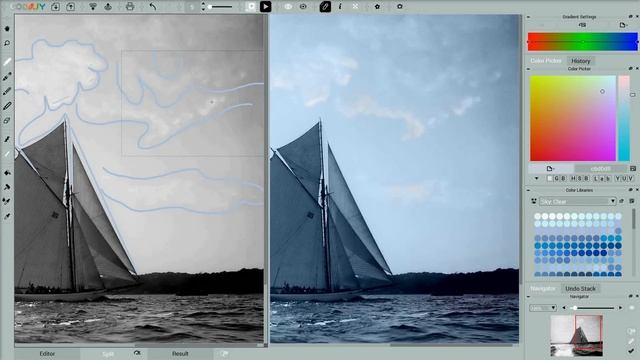Select the hammer-shaped tool in left toolbar

tap(7, 187)
